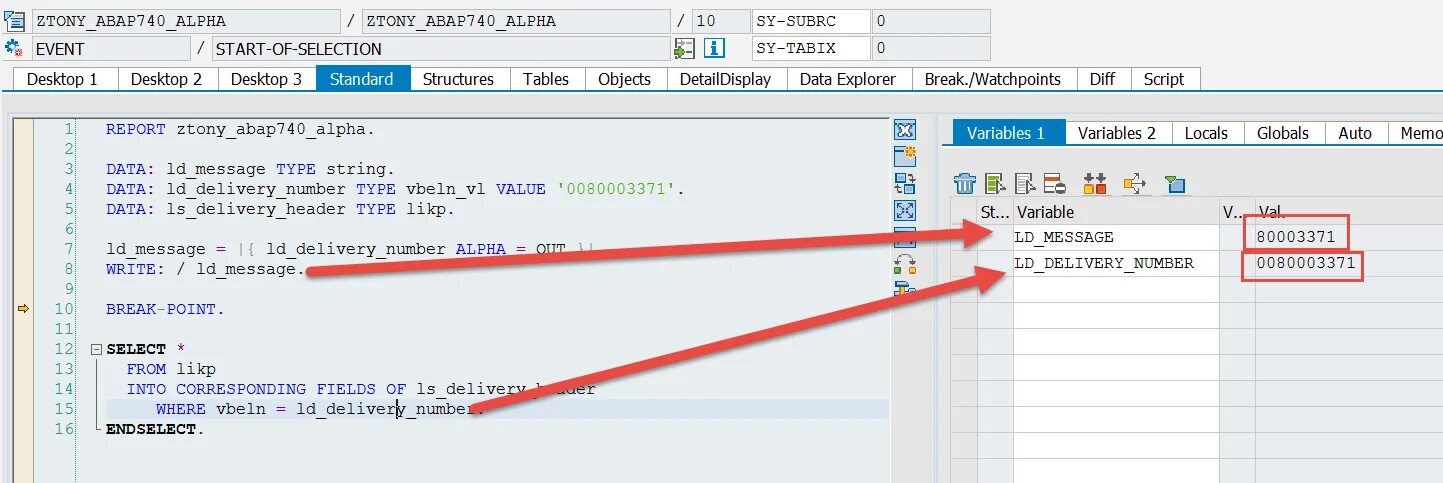Click the green-sheet variables icon after the trash can
Image resolution: width=1443 pixels, height=483 pixels.
[x=995, y=183]
